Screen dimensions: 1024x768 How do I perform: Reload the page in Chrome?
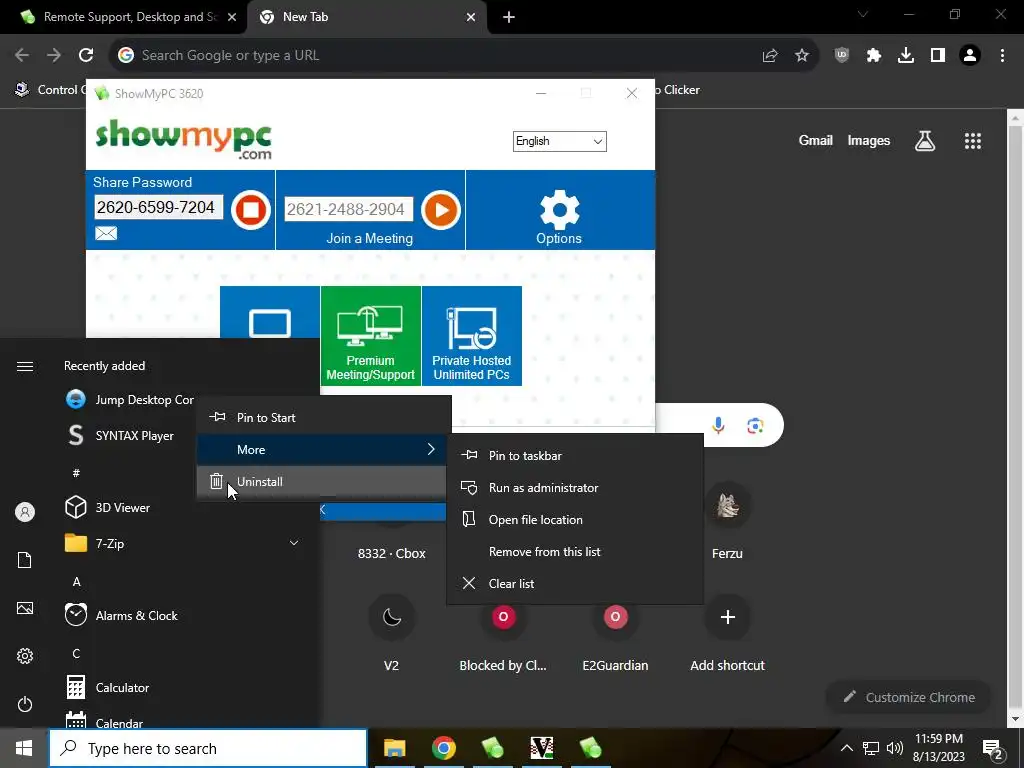(x=86, y=56)
